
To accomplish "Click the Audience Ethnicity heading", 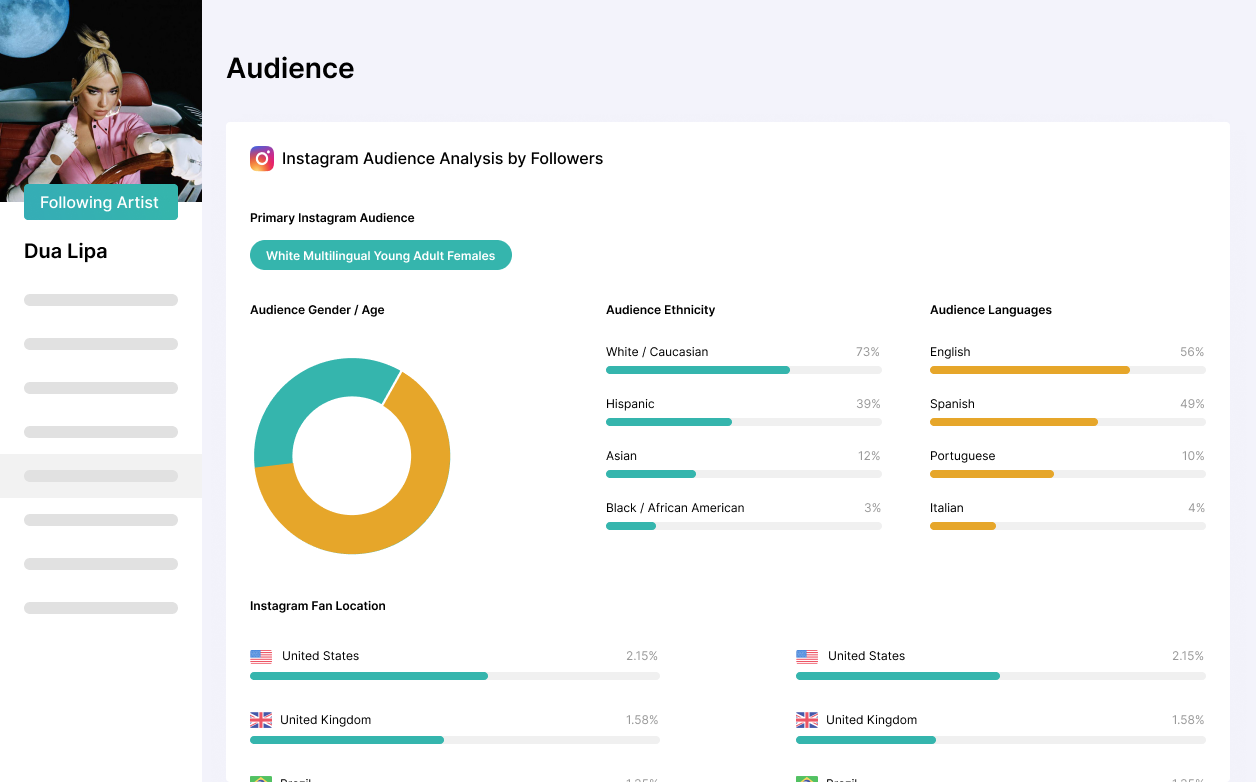I will [661, 310].
